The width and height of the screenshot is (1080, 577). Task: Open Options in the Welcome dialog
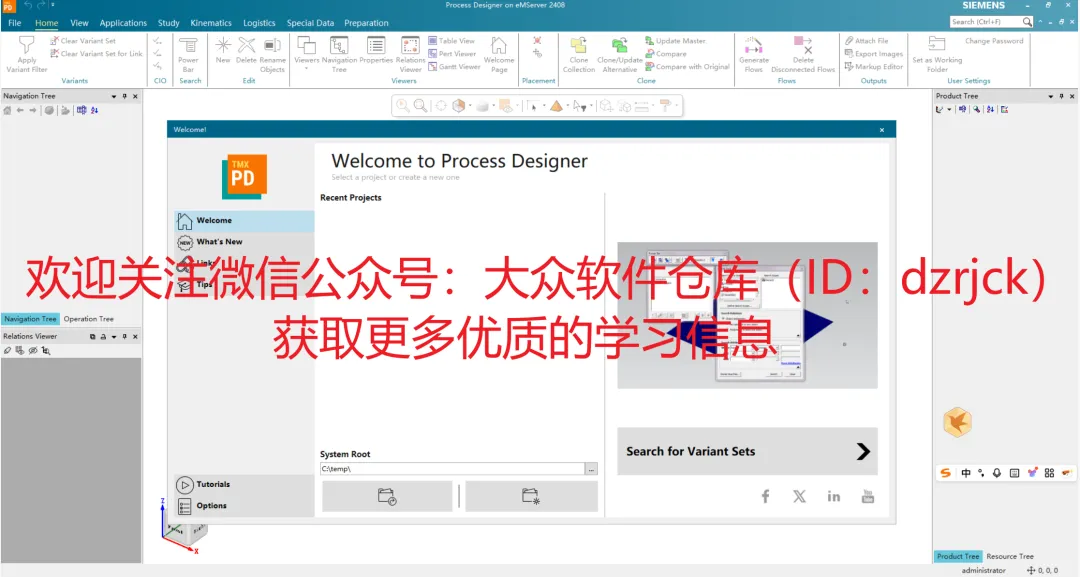pyautogui.click(x=245, y=505)
